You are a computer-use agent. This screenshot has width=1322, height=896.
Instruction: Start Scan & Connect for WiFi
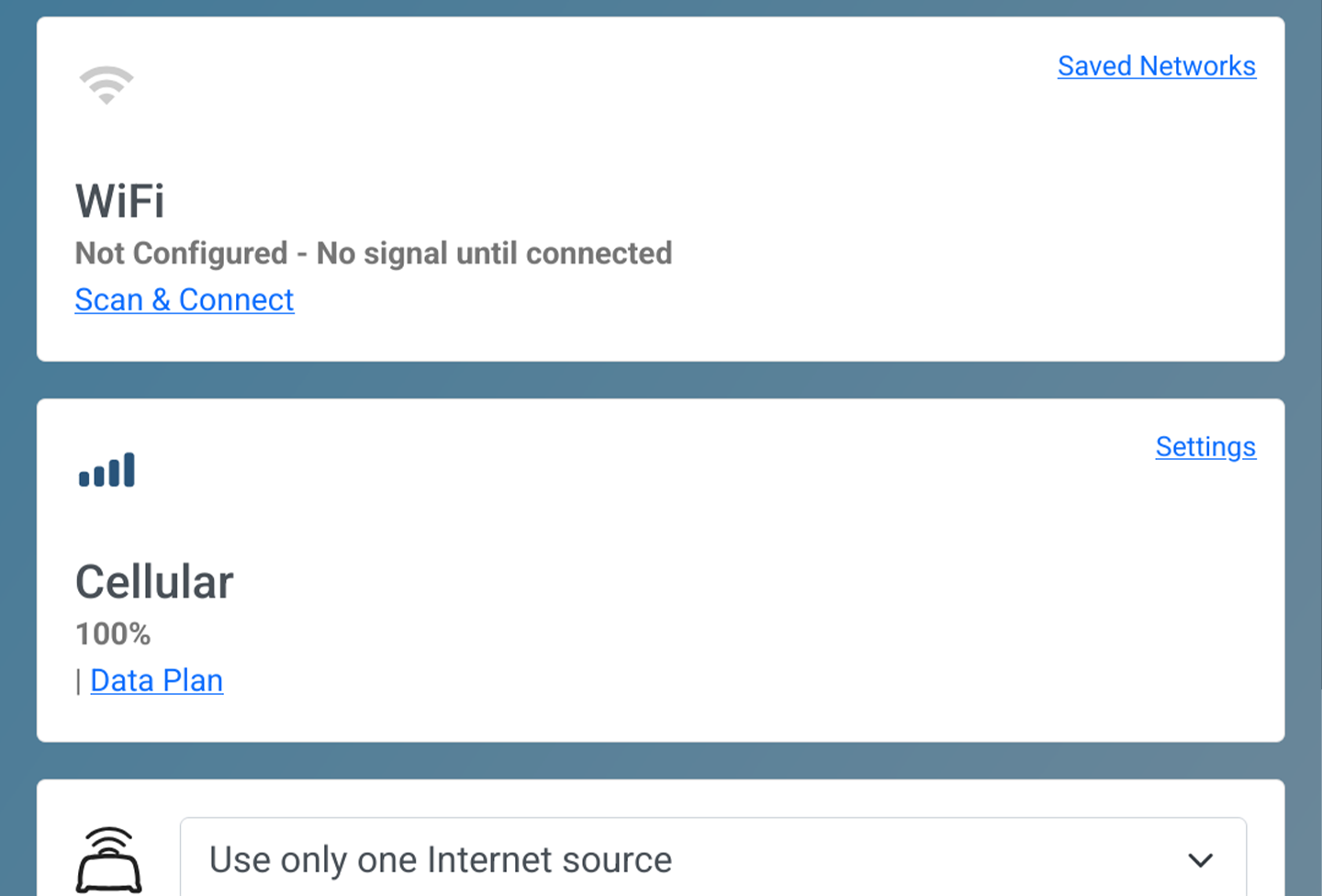pyautogui.click(x=185, y=300)
